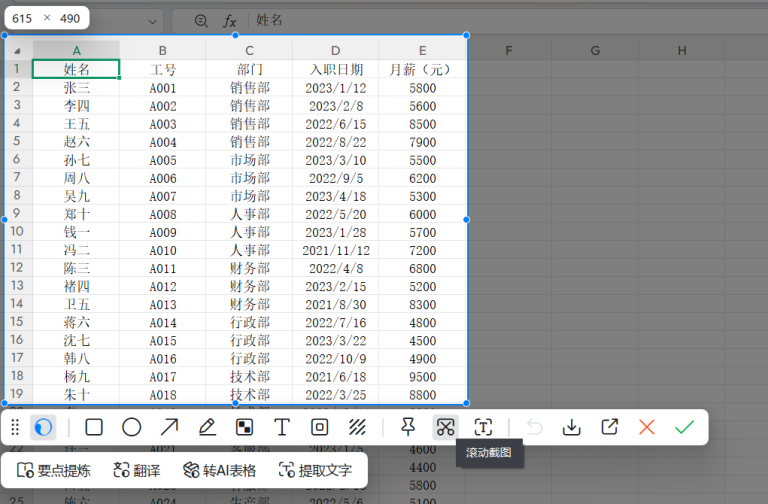
Task: Select the ellipse annotation tool
Action: click(x=131, y=427)
